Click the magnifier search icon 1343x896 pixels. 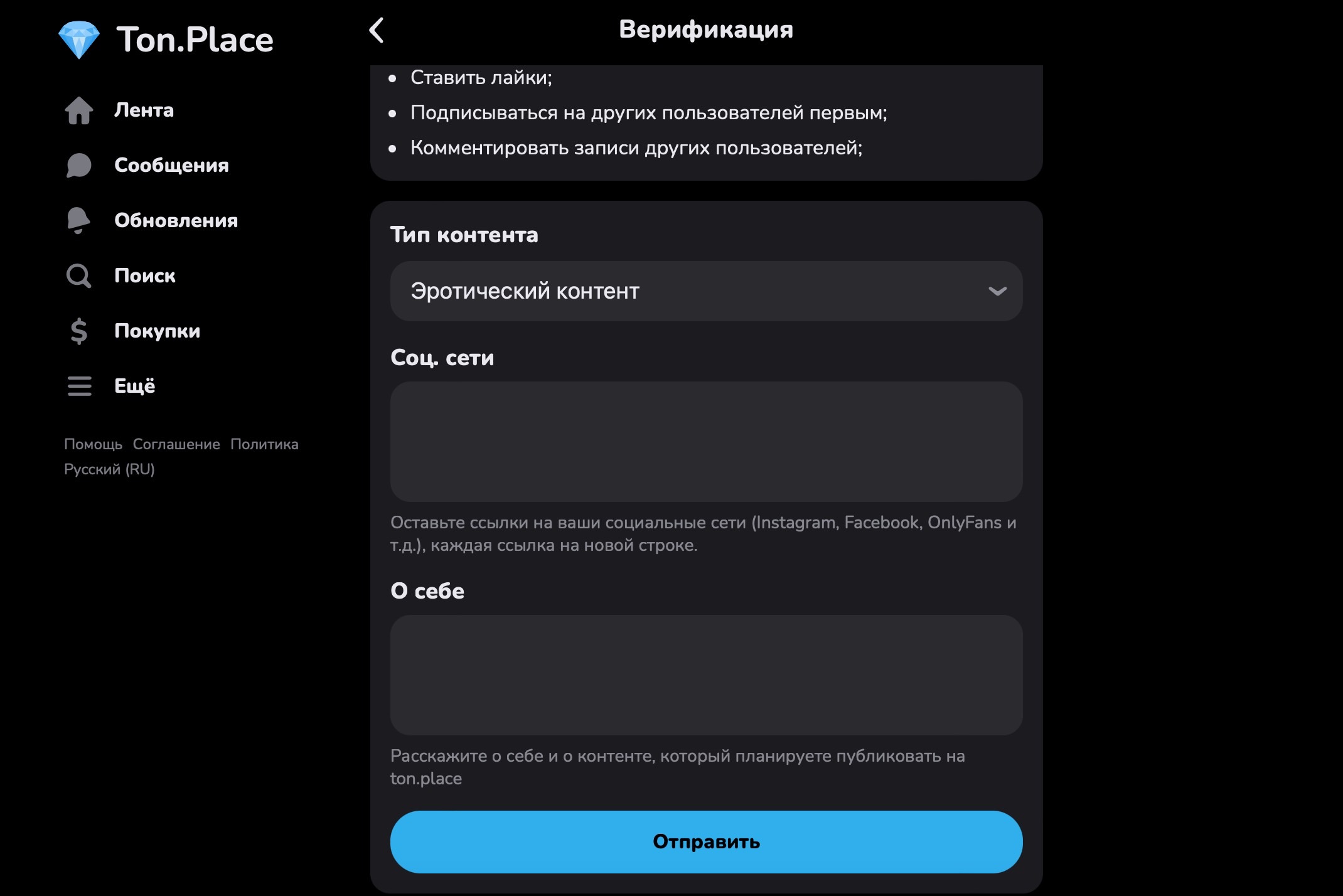pyautogui.click(x=79, y=276)
